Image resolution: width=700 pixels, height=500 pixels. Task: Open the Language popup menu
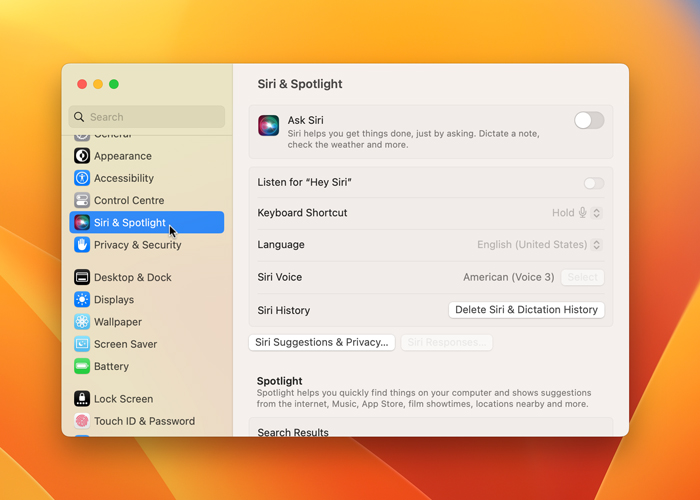coord(596,245)
